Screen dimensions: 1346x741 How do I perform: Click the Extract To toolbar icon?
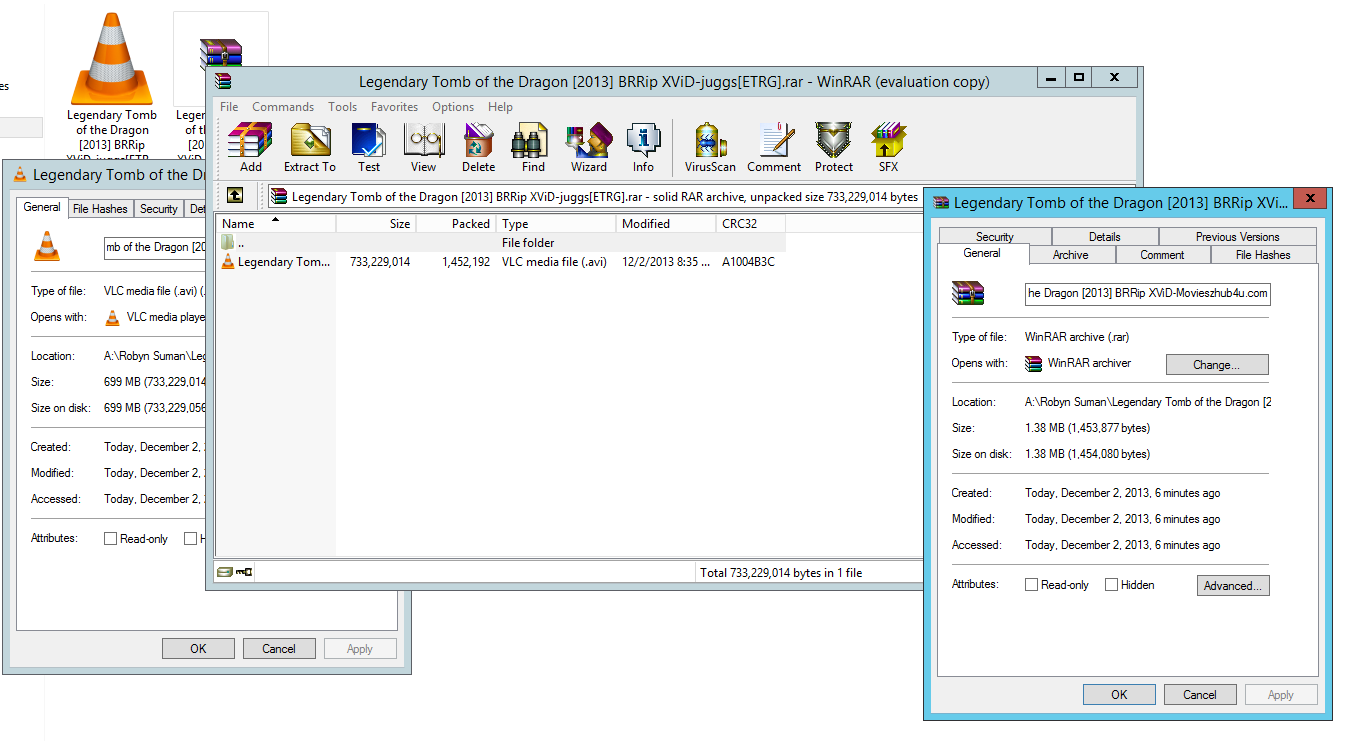click(310, 147)
